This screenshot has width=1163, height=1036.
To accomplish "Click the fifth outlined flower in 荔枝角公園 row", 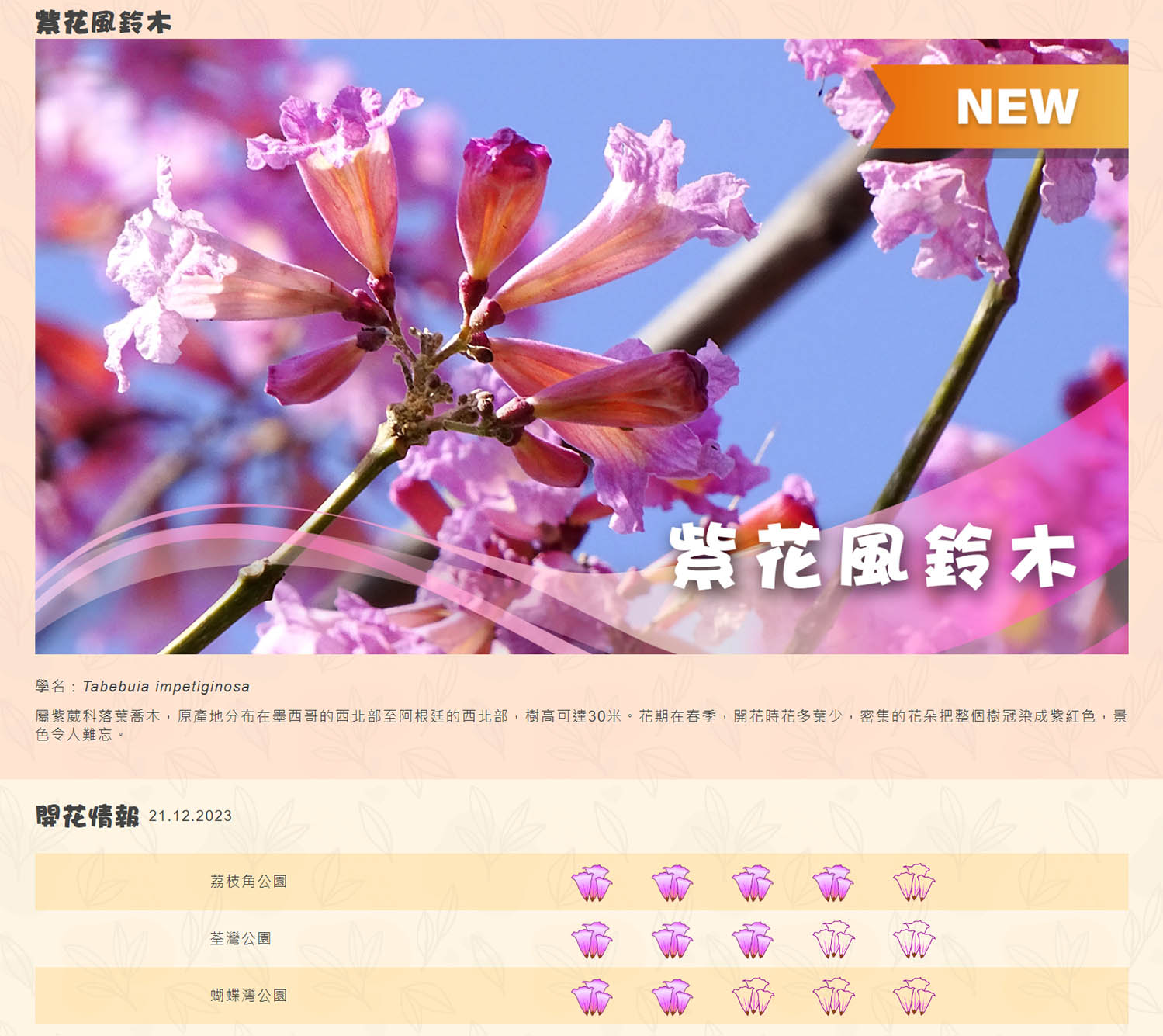I will (913, 882).
